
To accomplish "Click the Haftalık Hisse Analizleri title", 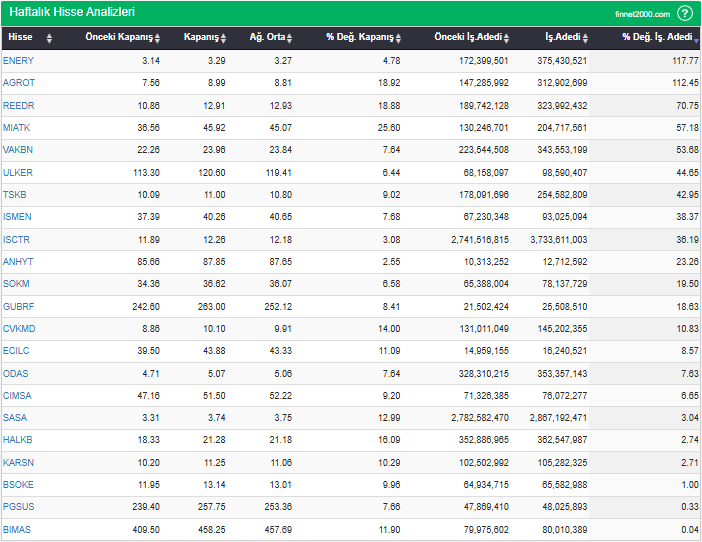I will tap(72, 12).
